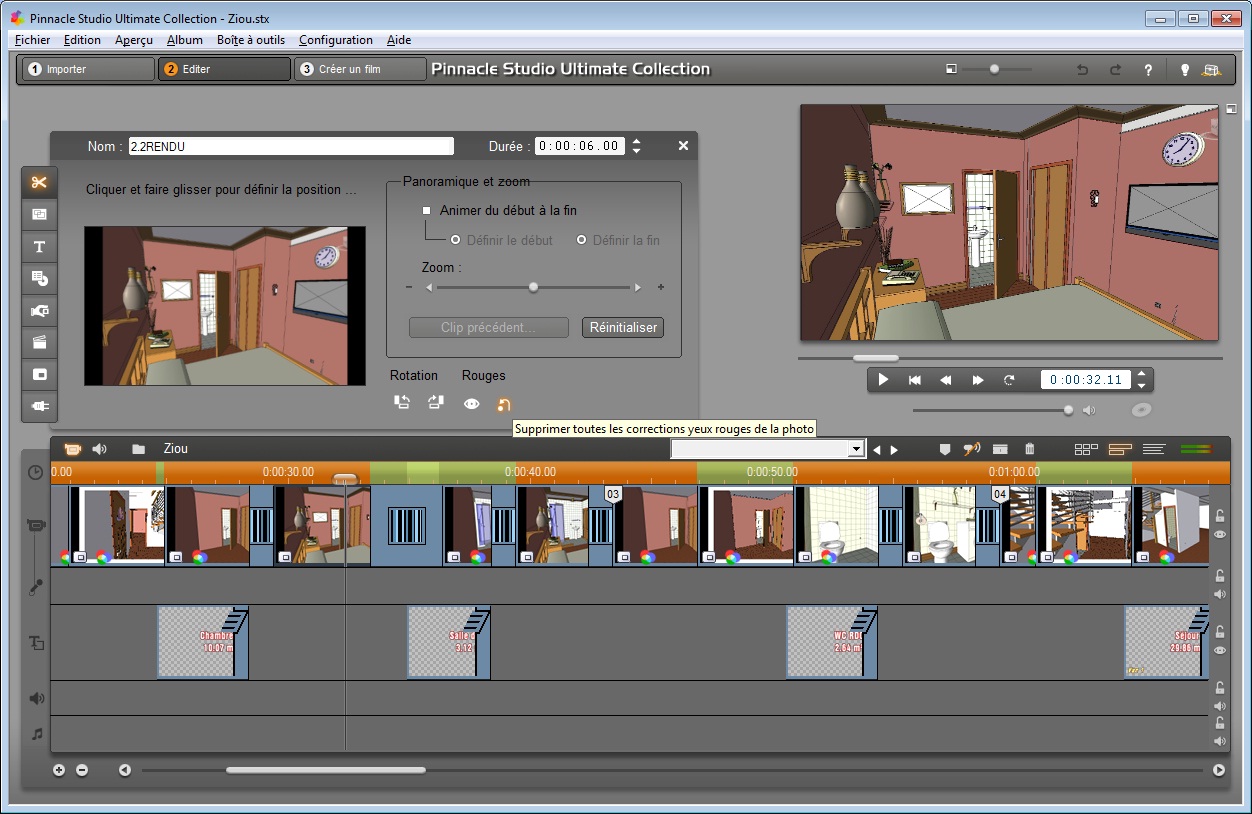Toggle video track lock icon
1252x814 pixels.
(1219, 516)
